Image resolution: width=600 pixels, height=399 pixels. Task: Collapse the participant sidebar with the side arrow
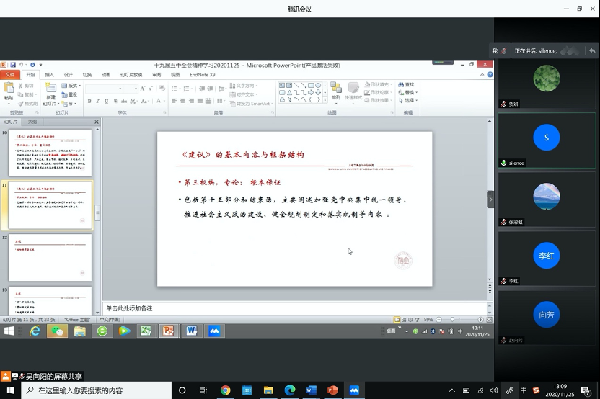click(491, 199)
